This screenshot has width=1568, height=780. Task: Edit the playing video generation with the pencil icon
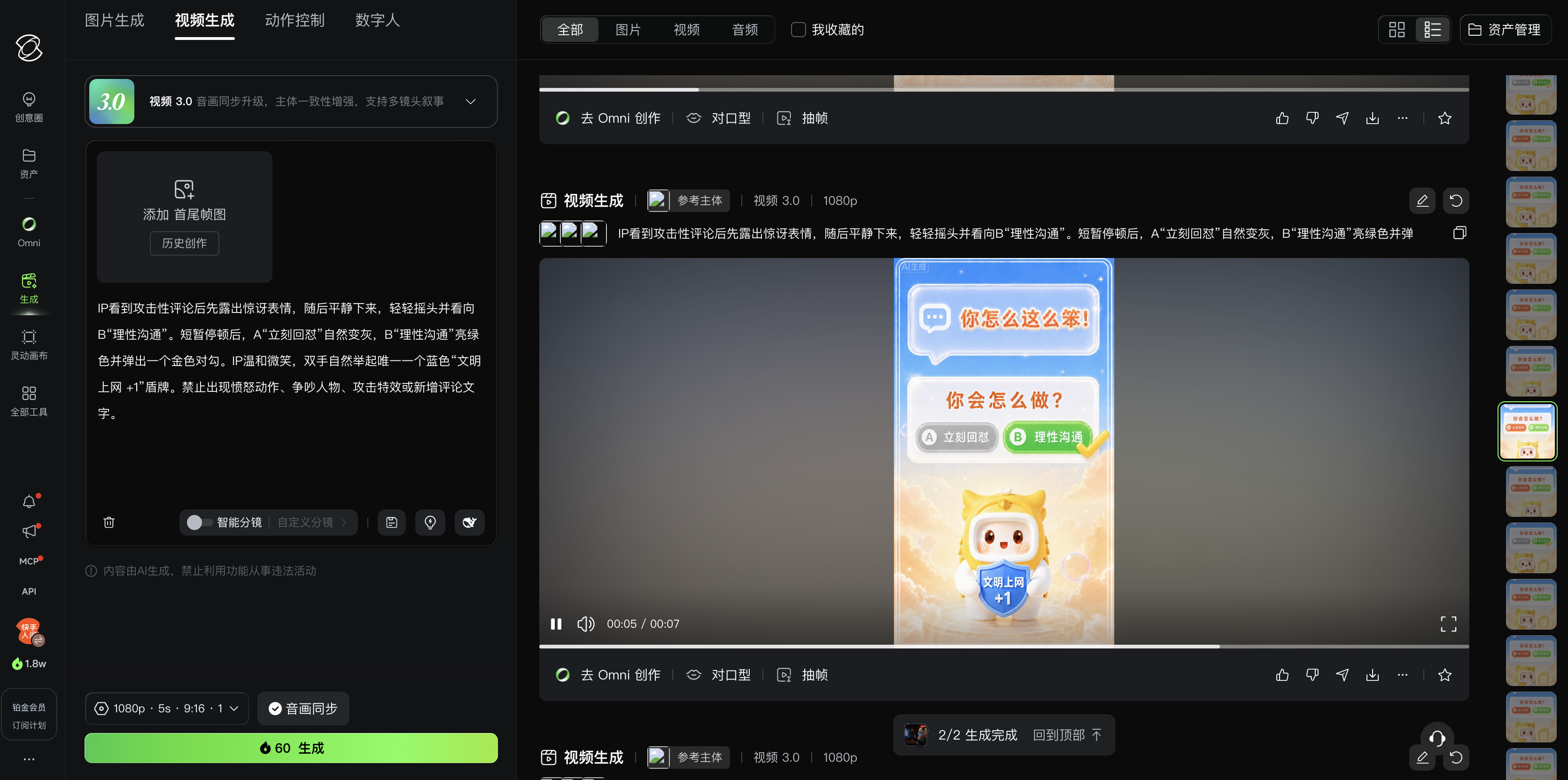[1422, 200]
